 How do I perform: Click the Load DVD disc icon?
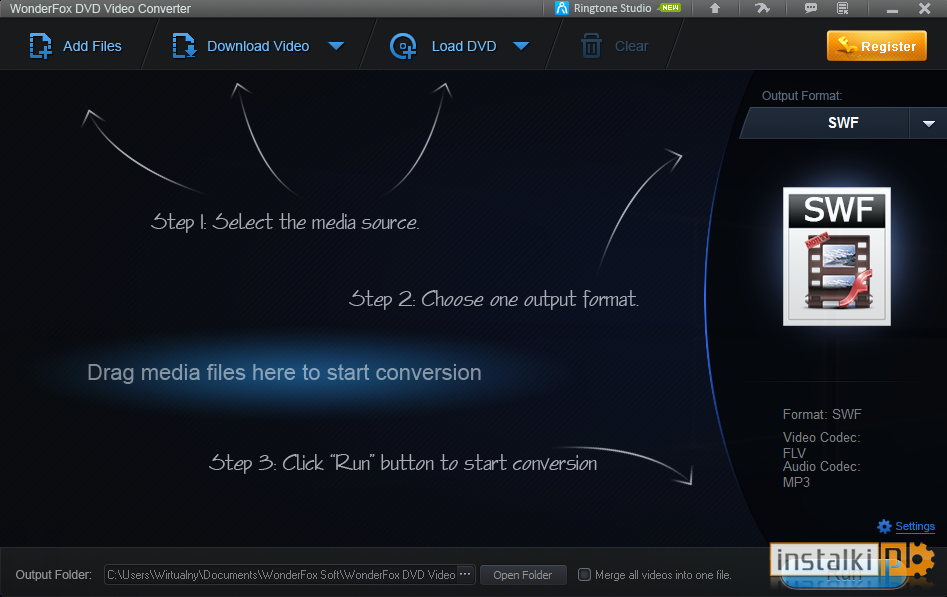(403, 46)
